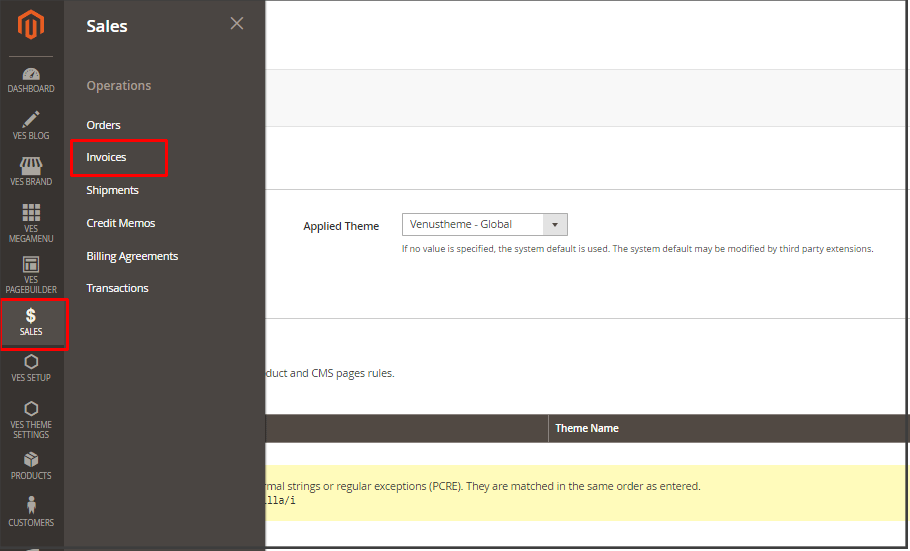
Task: Go to Shipments
Action: [x=112, y=190]
